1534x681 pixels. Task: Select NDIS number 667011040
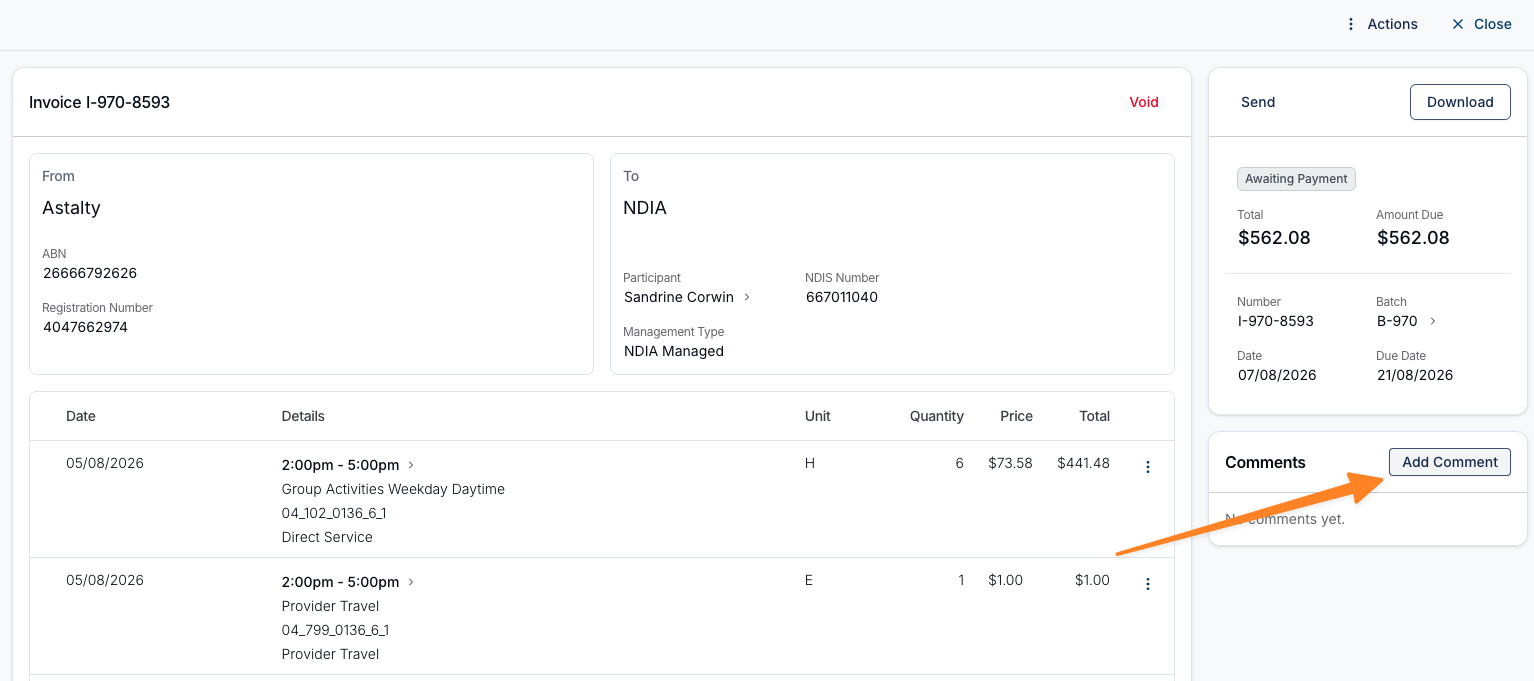coord(842,297)
